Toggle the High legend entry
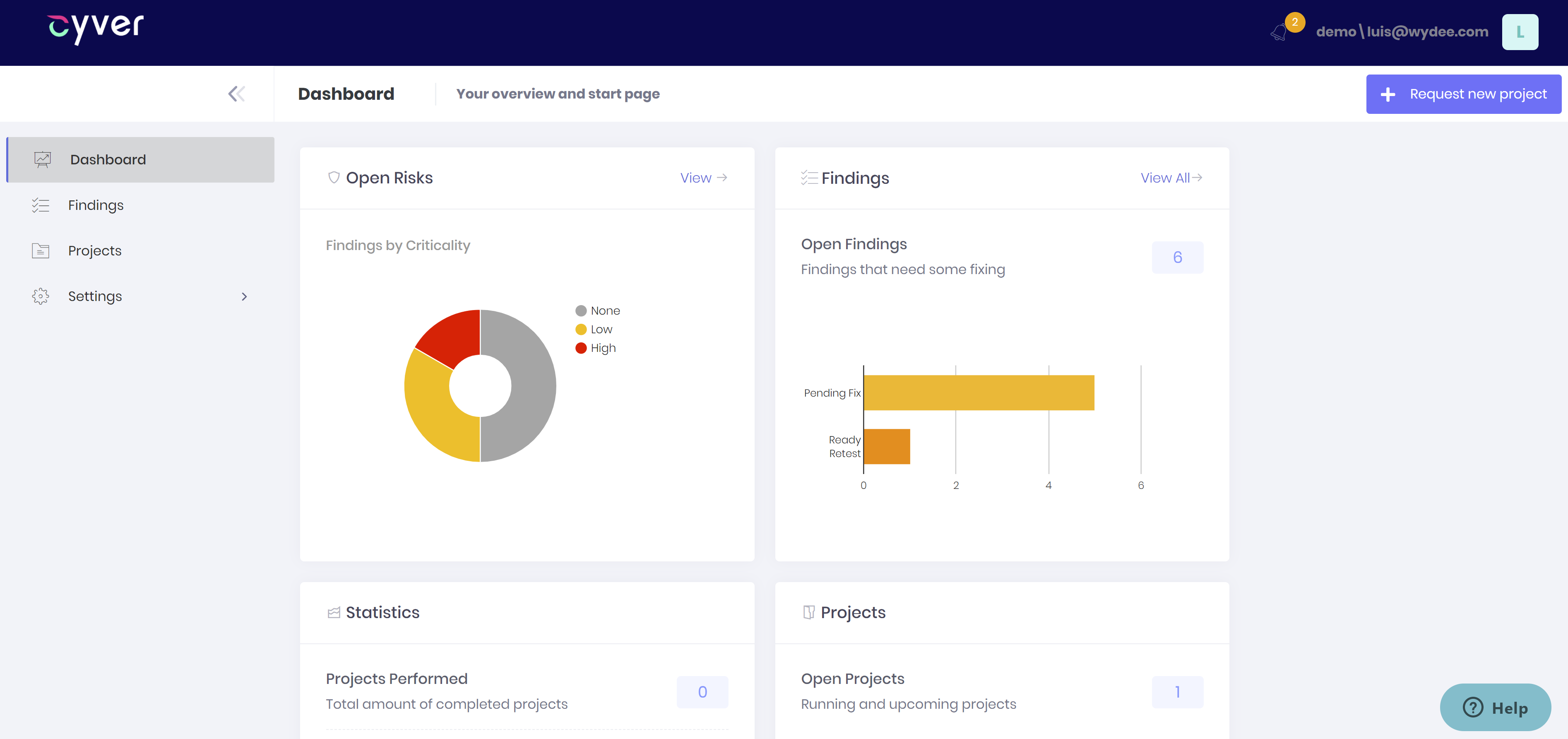 [595, 348]
